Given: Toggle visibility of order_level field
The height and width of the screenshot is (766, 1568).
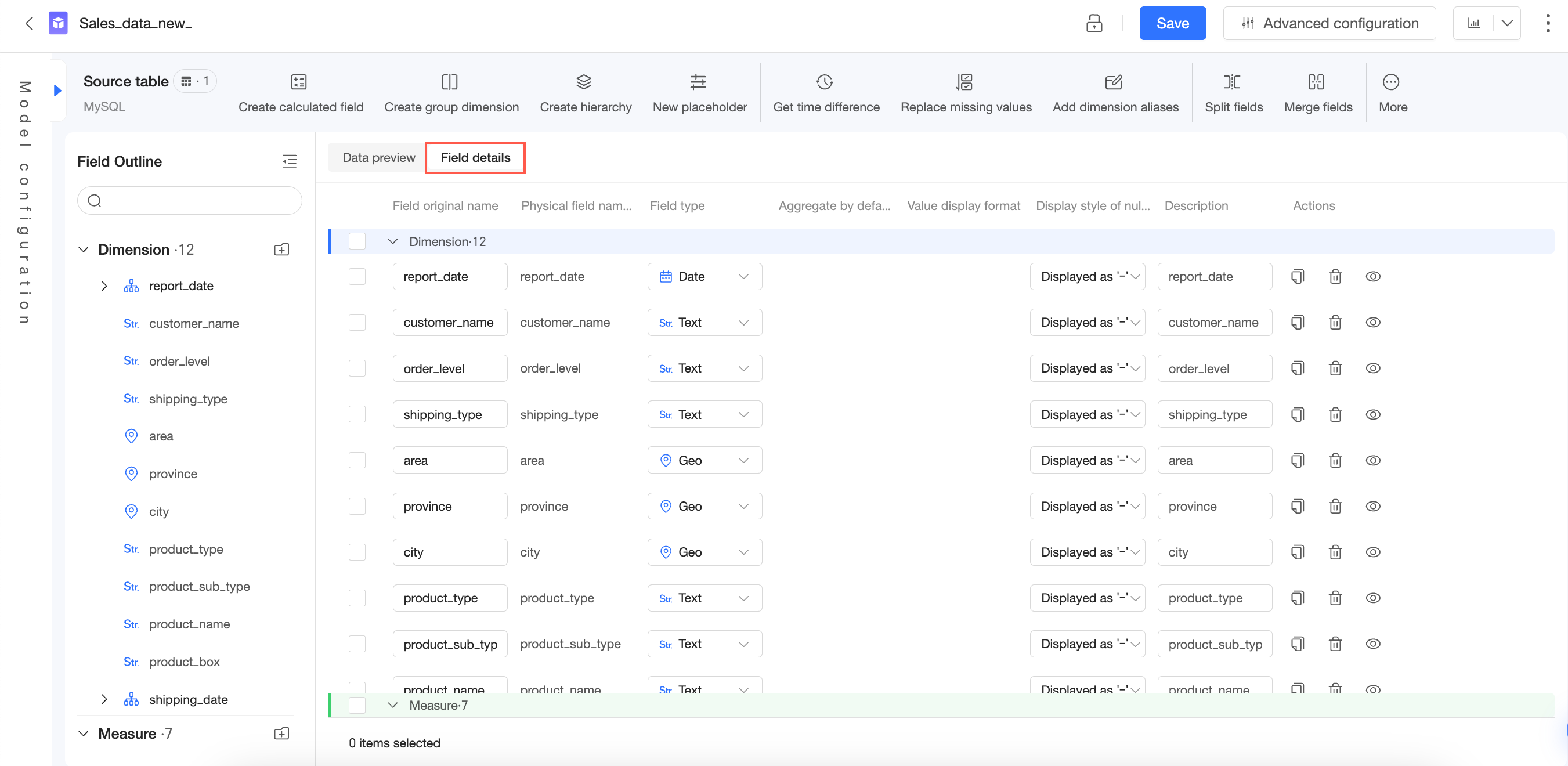Looking at the screenshot, I should click(x=1372, y=368).
